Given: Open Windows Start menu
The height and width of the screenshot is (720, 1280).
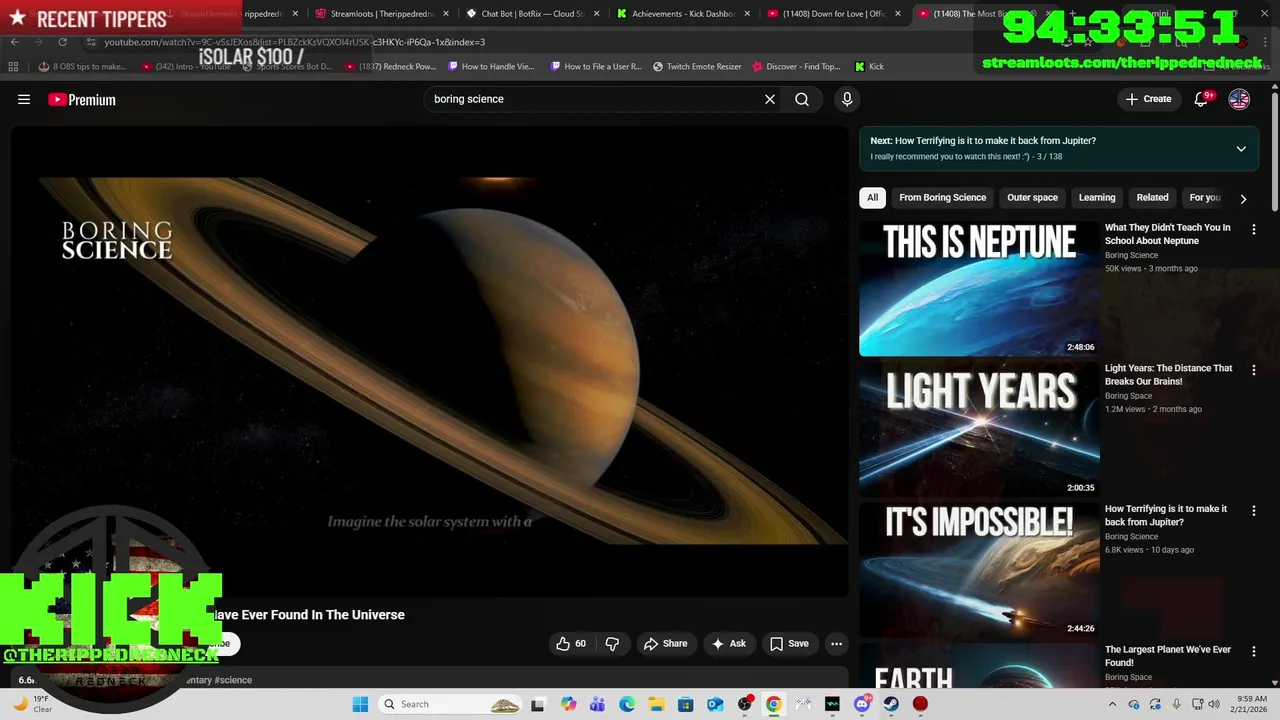Looking at the screenshot, I should pos(360,704).
